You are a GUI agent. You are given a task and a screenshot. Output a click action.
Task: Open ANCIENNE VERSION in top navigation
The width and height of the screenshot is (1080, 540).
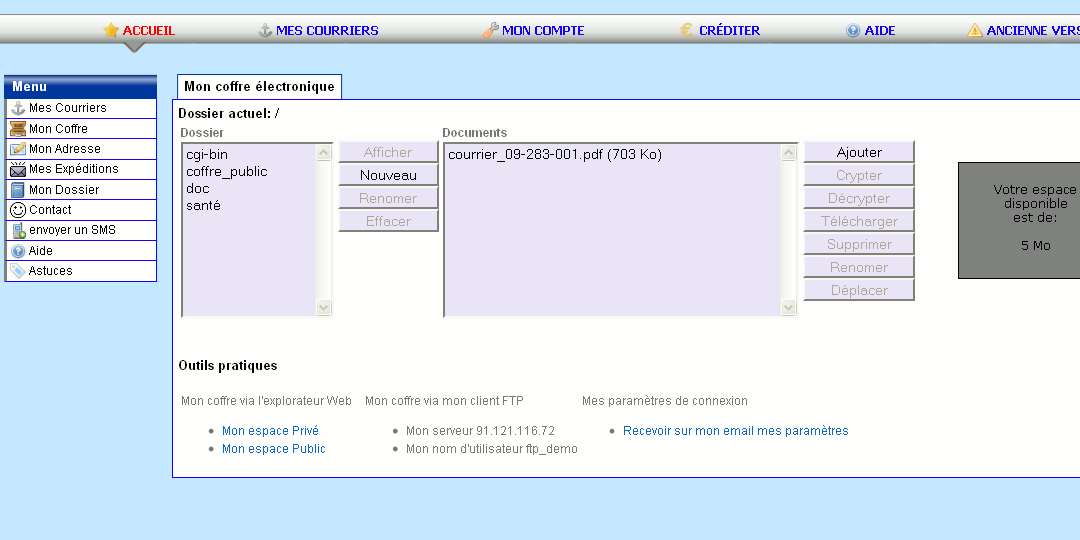coord(1032,30)
